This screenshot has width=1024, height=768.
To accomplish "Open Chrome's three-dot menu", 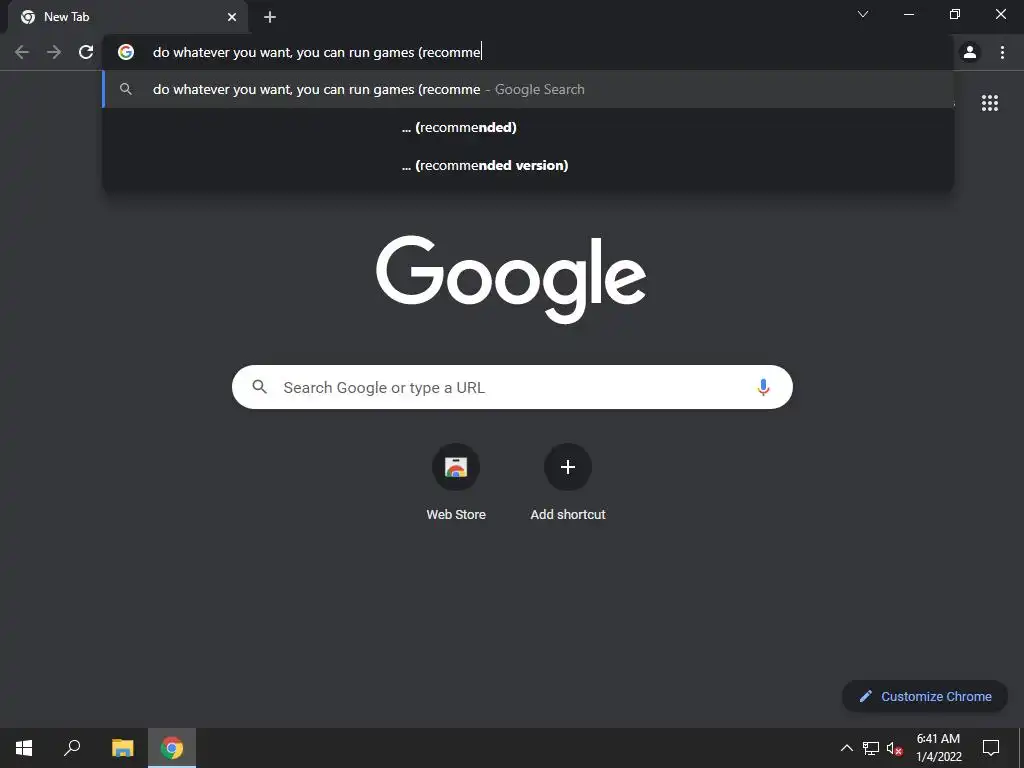I will point(1002,52).
